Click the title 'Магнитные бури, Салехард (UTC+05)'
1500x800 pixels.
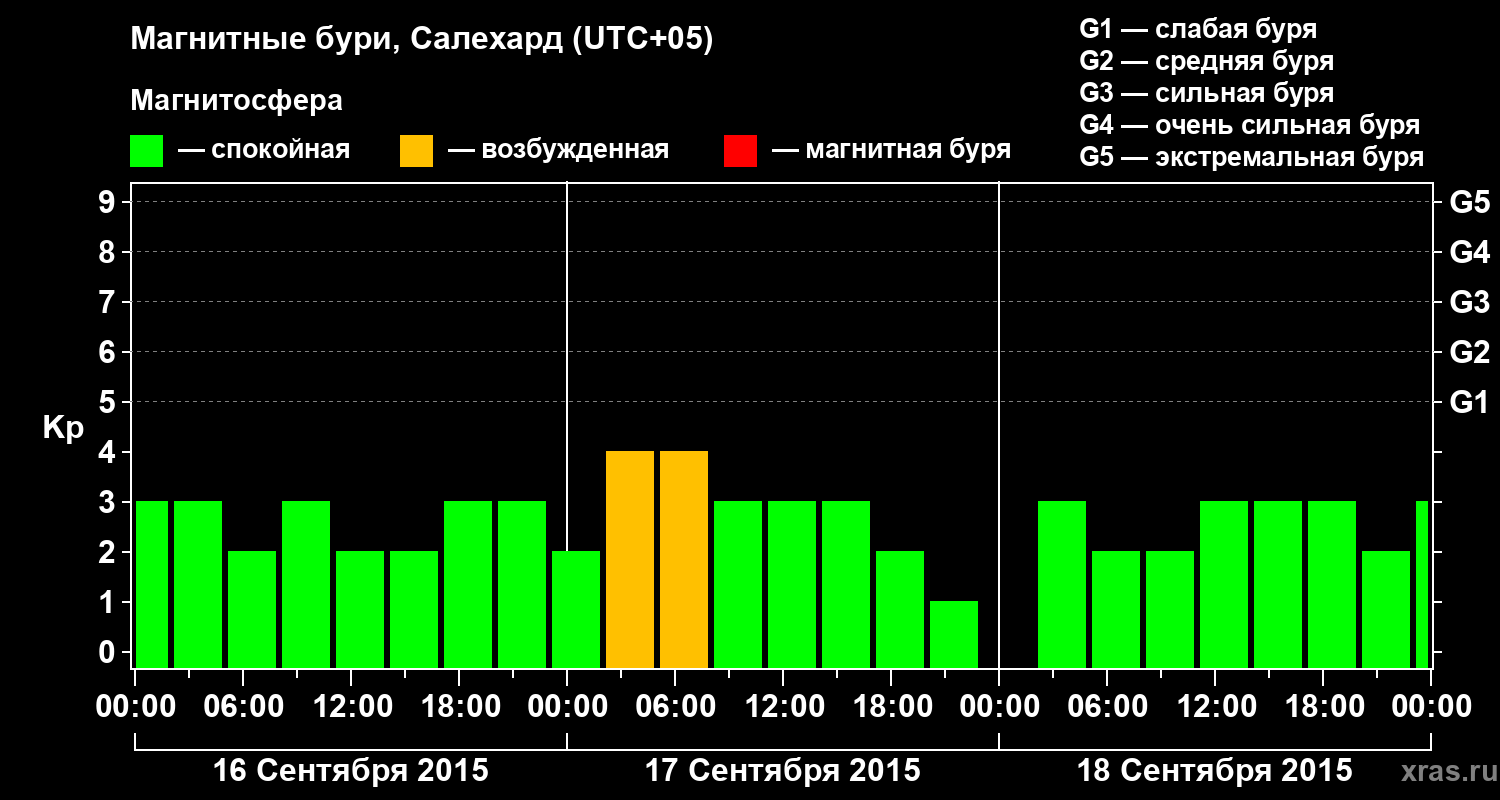pyautogui.click(x=422, y=40)
